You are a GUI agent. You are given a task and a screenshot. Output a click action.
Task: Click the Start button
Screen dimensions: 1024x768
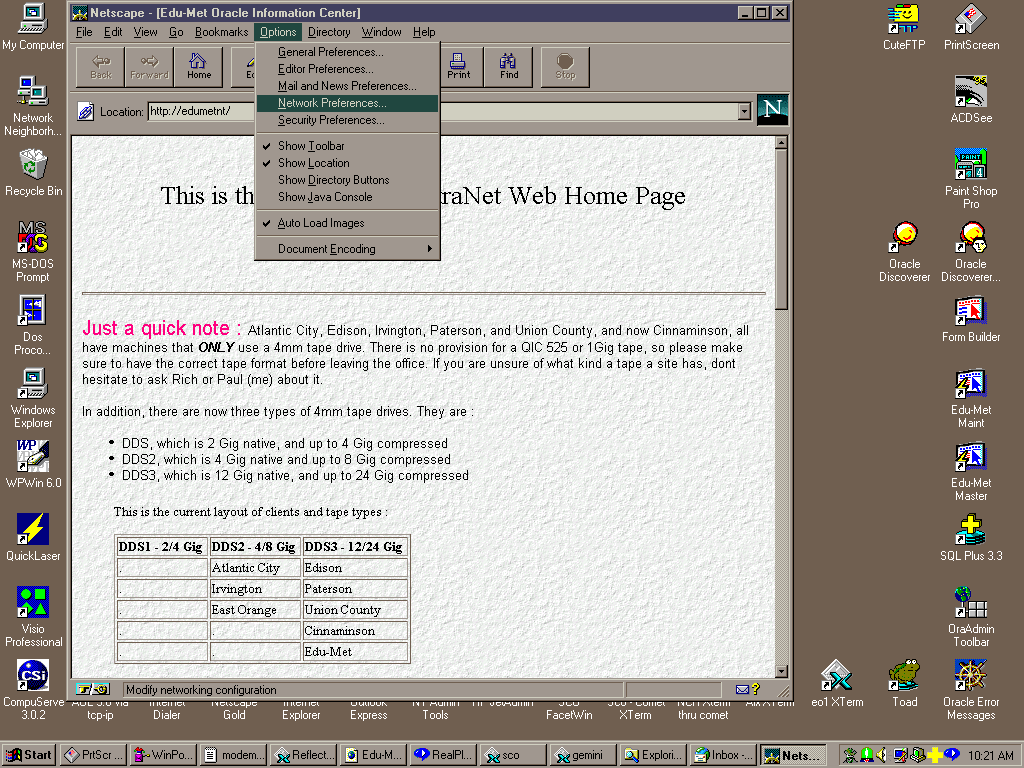coord(29,755)
